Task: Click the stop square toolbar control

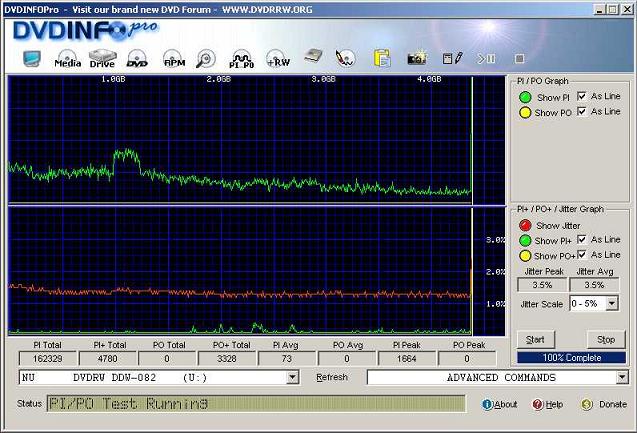Action: 519,59
